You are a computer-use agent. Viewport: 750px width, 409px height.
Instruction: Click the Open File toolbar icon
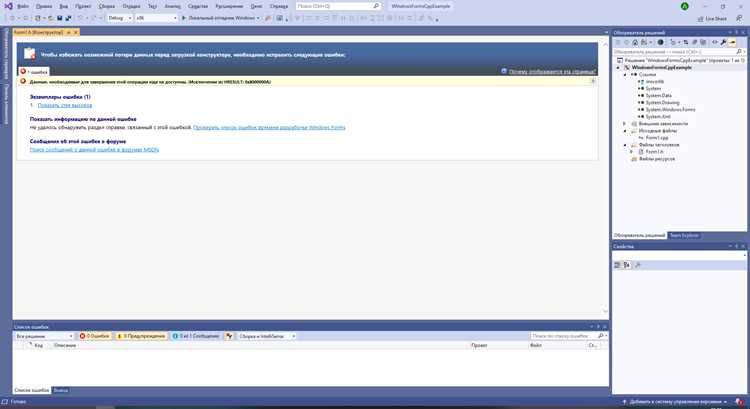coord(51,18)
